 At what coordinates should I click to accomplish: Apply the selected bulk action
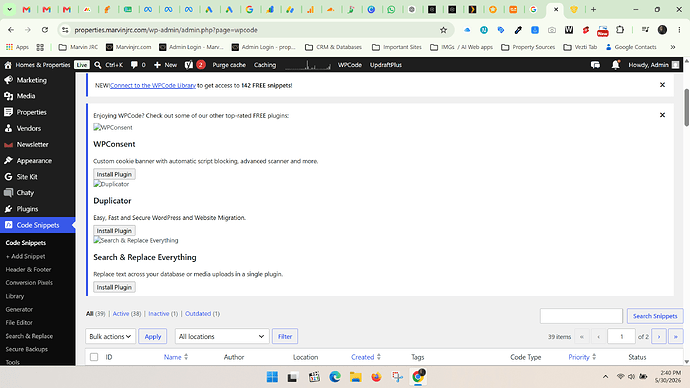[x=153, y=337]
